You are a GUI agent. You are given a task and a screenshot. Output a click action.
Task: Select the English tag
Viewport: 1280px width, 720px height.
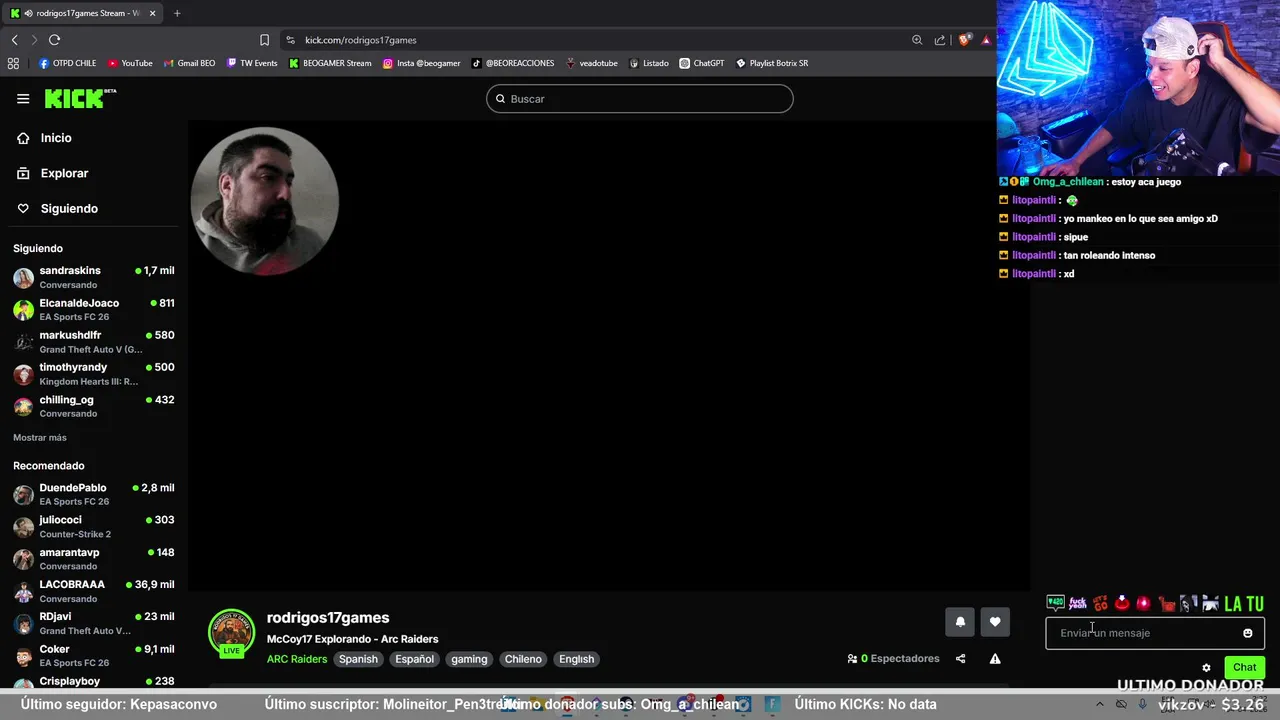coord(576,659)
